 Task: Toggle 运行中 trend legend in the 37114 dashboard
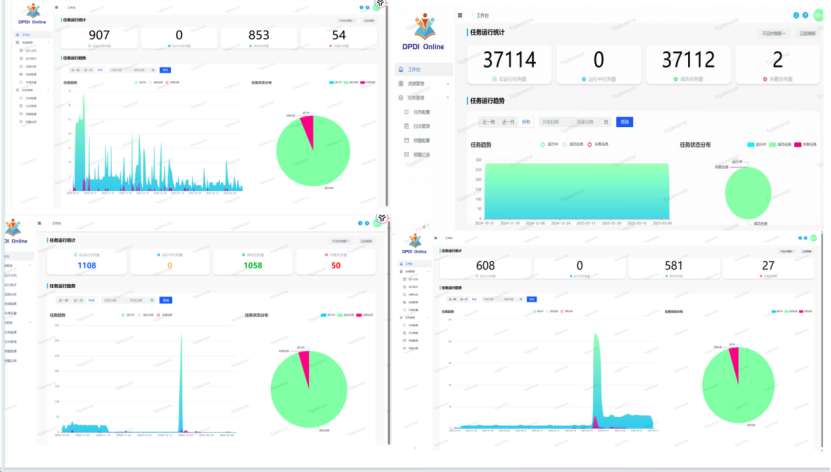549,145
